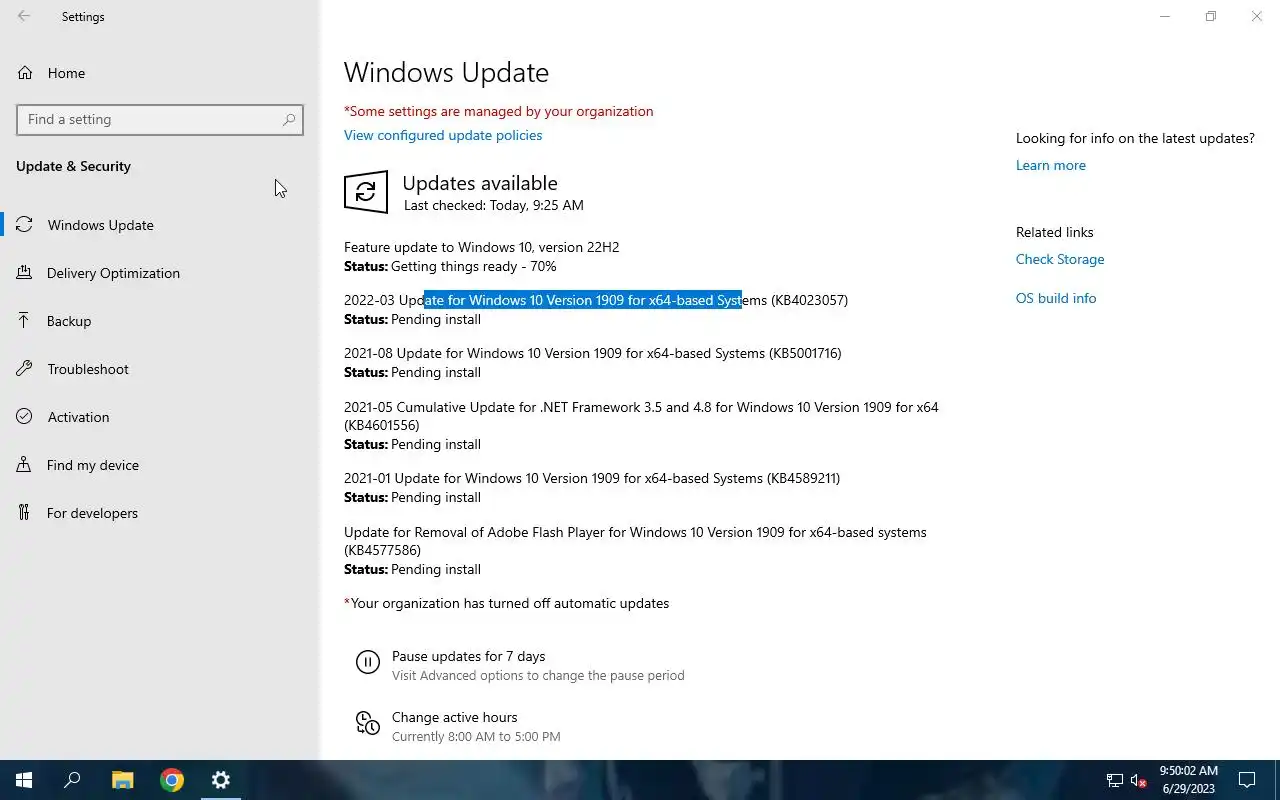This screenshot has width=1280, height=800.
Task: Click the KB4023057 update entry
Action: coord(596,300)
